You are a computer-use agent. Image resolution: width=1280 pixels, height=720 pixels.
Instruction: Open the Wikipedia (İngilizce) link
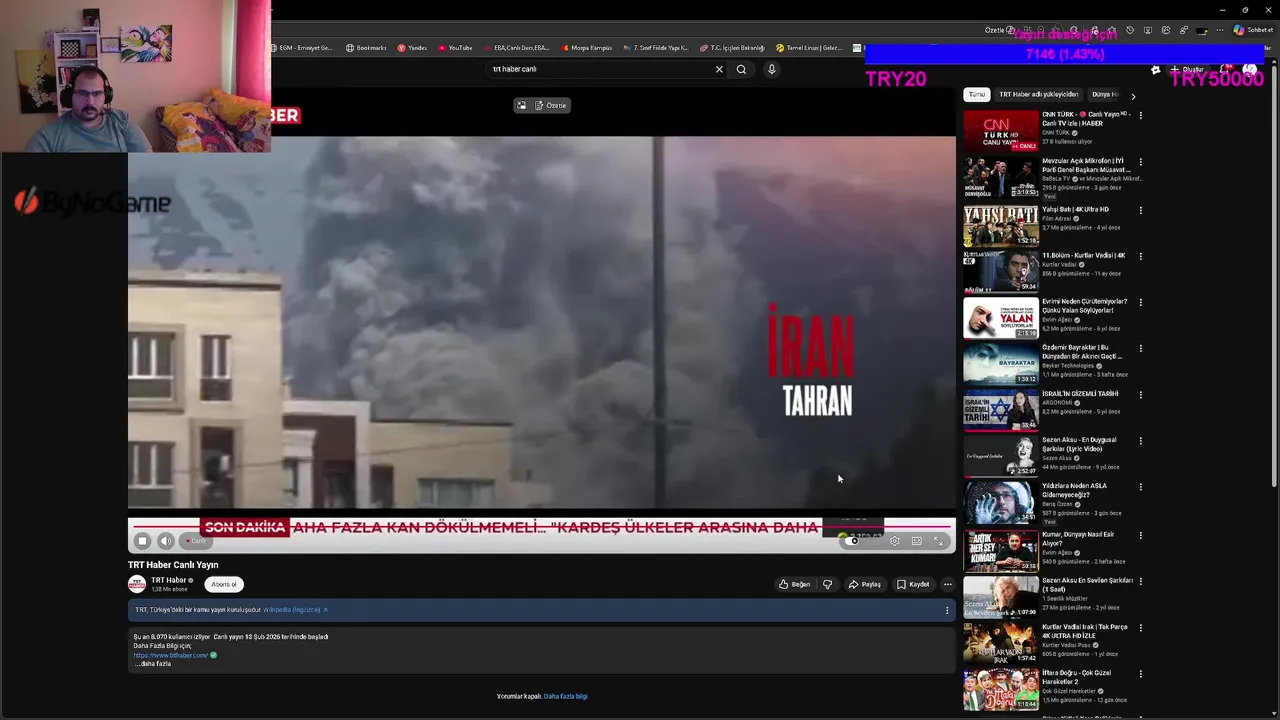tap(295, 610)
